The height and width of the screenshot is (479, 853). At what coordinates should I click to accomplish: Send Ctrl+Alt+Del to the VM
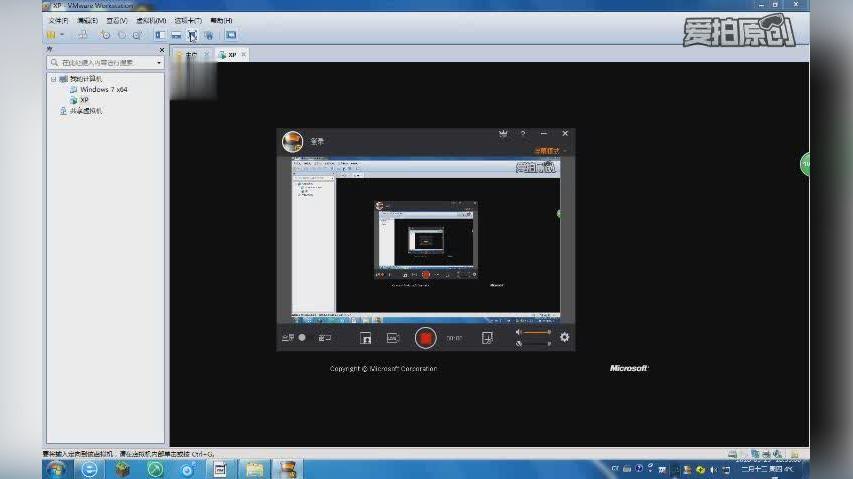pyautogui.click(x=83, y=35)
